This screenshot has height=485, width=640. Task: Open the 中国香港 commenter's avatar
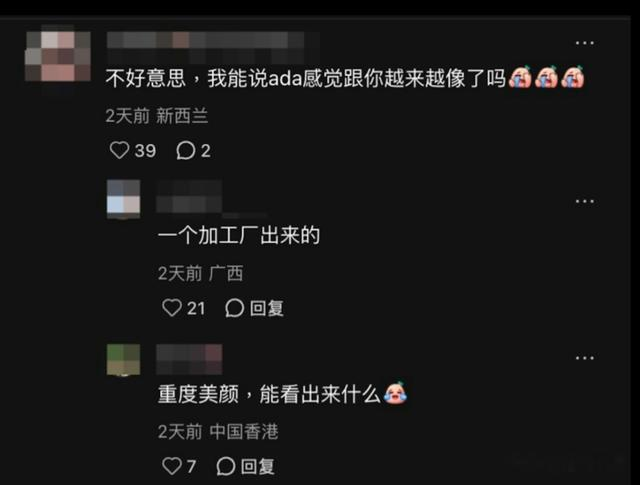[124, 359]
